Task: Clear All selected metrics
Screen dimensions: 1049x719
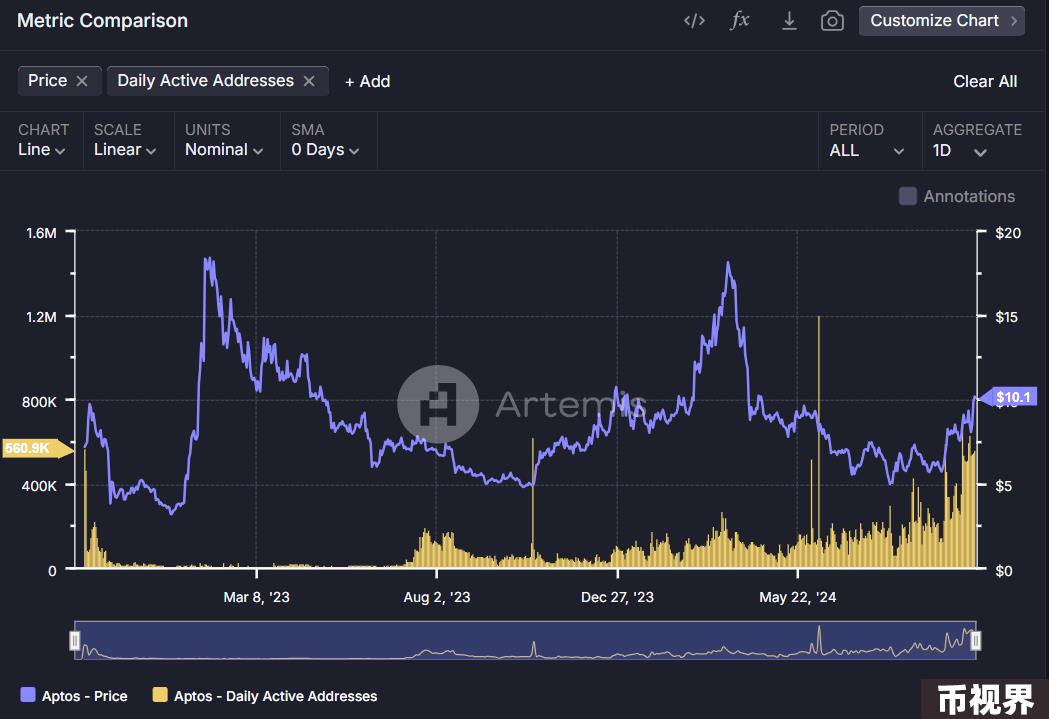Action: pos(985,82)
